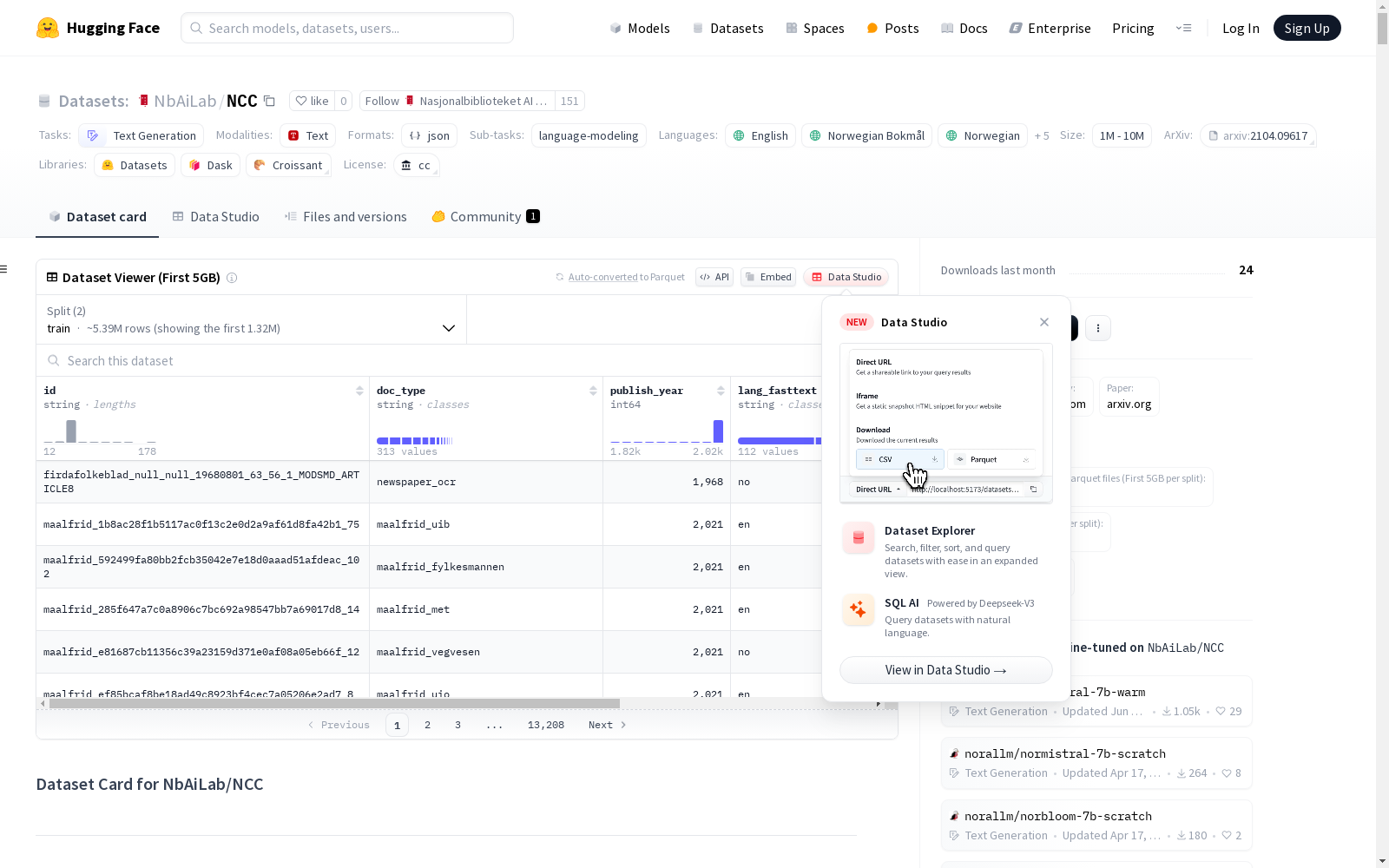Image resolution: width=1389 pixels, height=868 pixels.
Task: Select the Text Generation task tag
Action: coord(142,135)
